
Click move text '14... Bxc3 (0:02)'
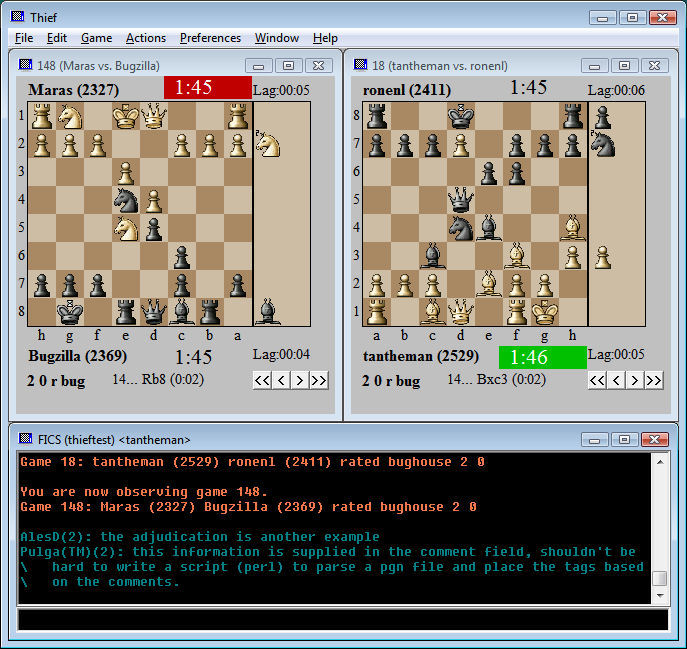coord(496,379)
